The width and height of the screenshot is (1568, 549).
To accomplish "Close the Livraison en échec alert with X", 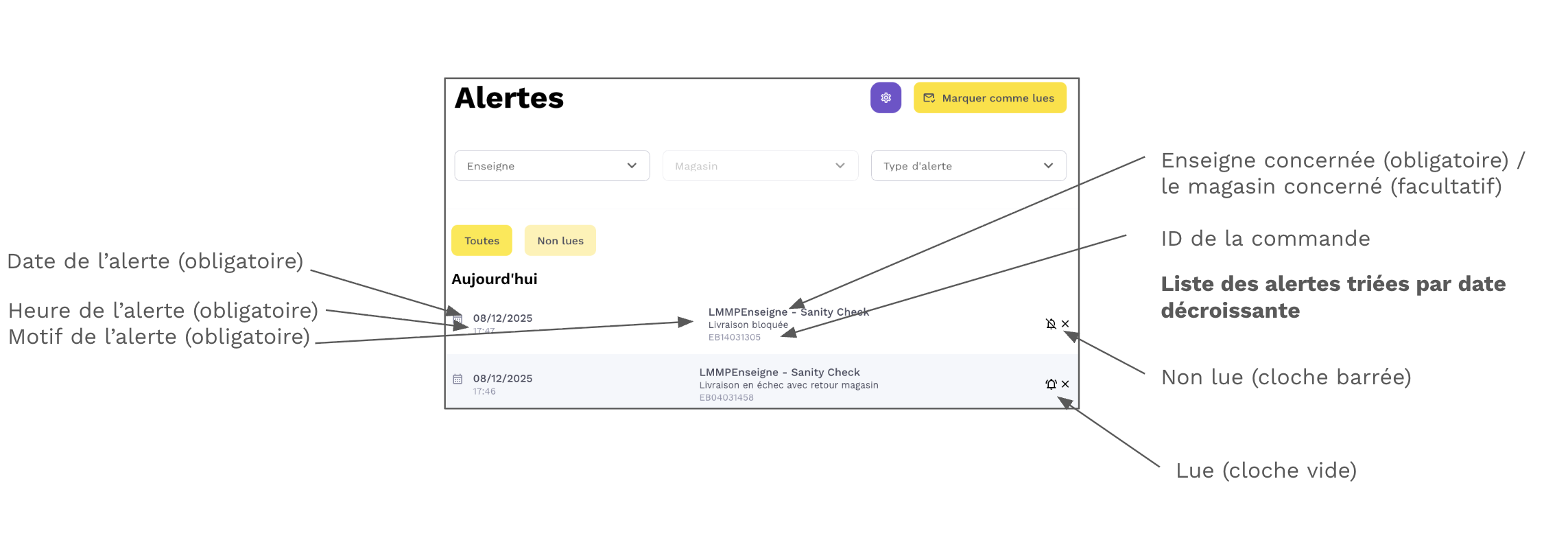I will (x=1065, y=384).
